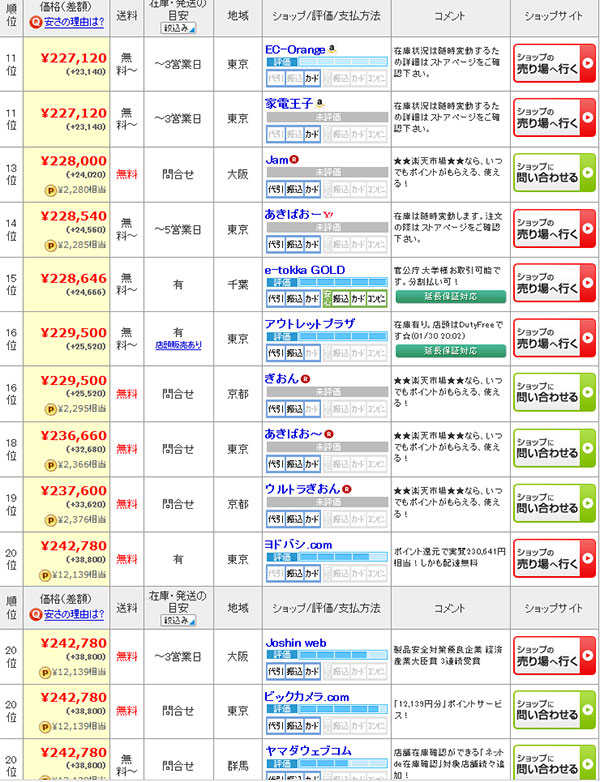Click the 延長保証対応 badge in the アウトレットプラザ row

point(451,351)
